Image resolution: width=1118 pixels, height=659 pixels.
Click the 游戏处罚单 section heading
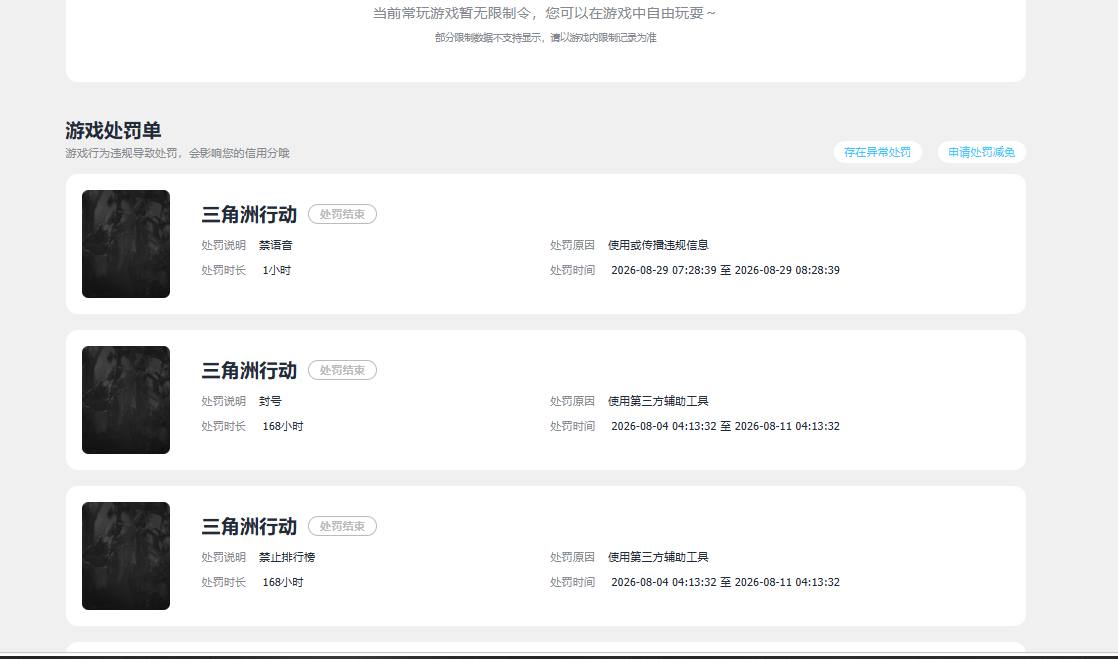click(x=113, y=131)
